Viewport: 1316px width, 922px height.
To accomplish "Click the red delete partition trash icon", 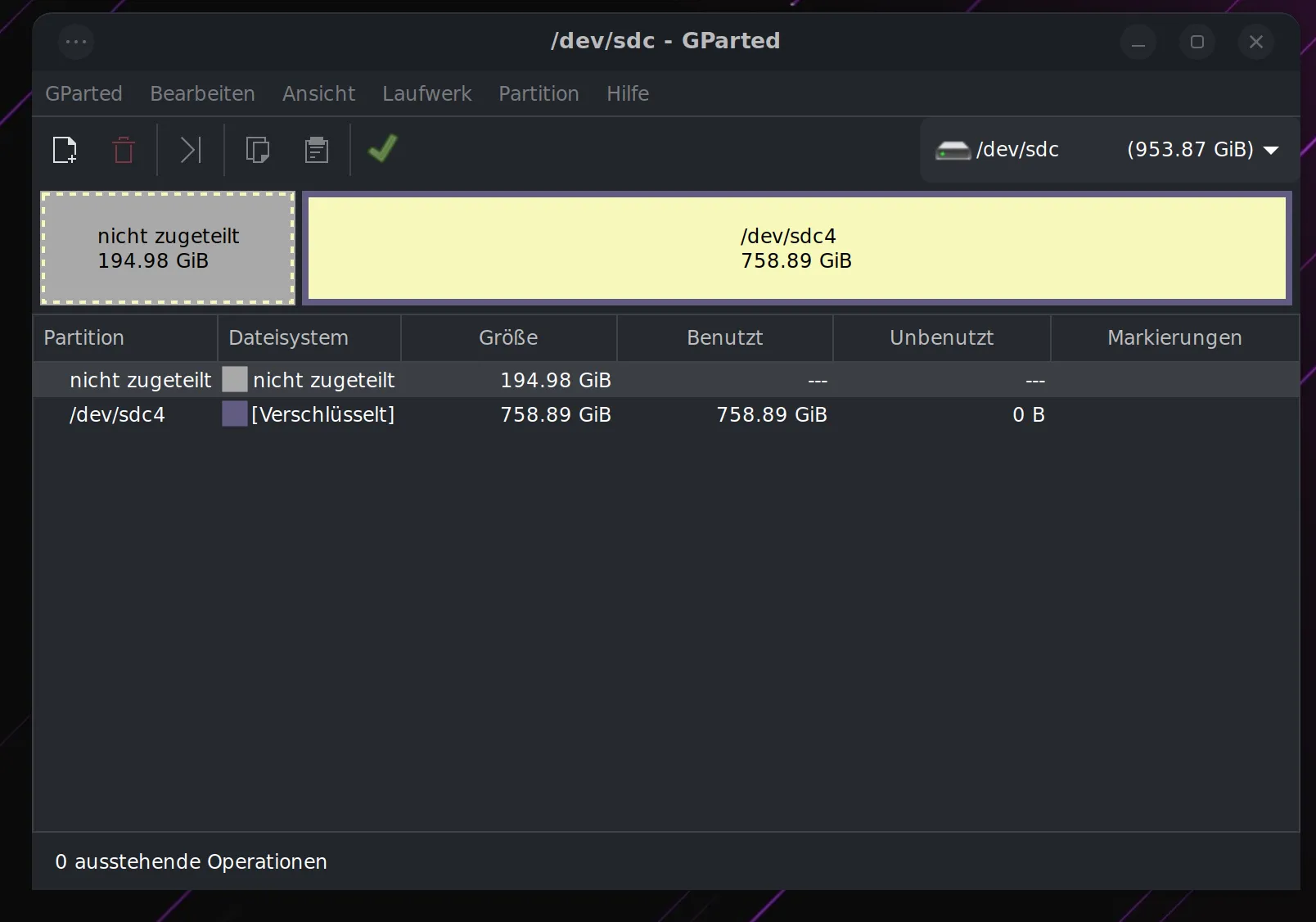I will coord(124,150).
